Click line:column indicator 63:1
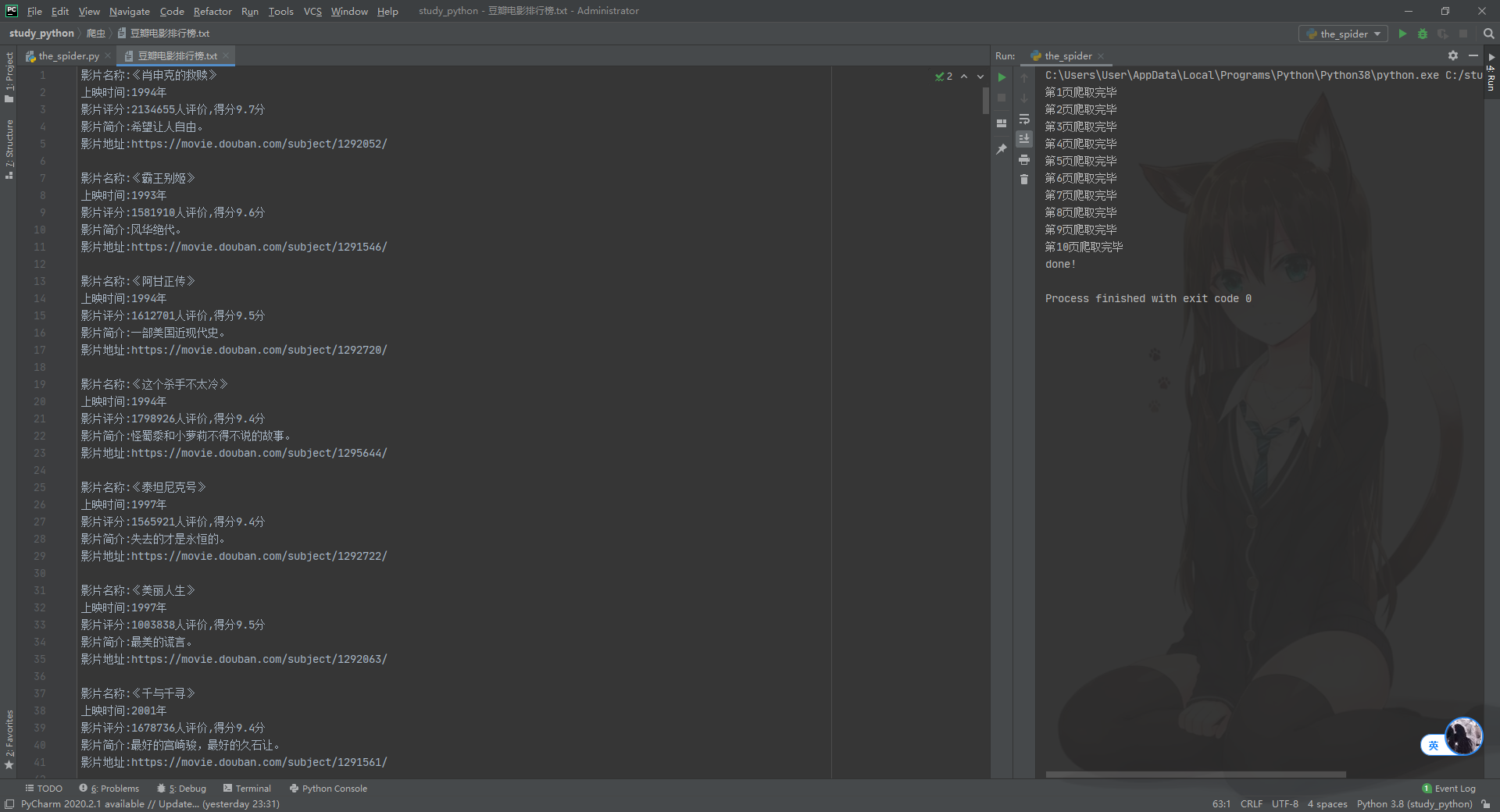 pos(1221,804)
